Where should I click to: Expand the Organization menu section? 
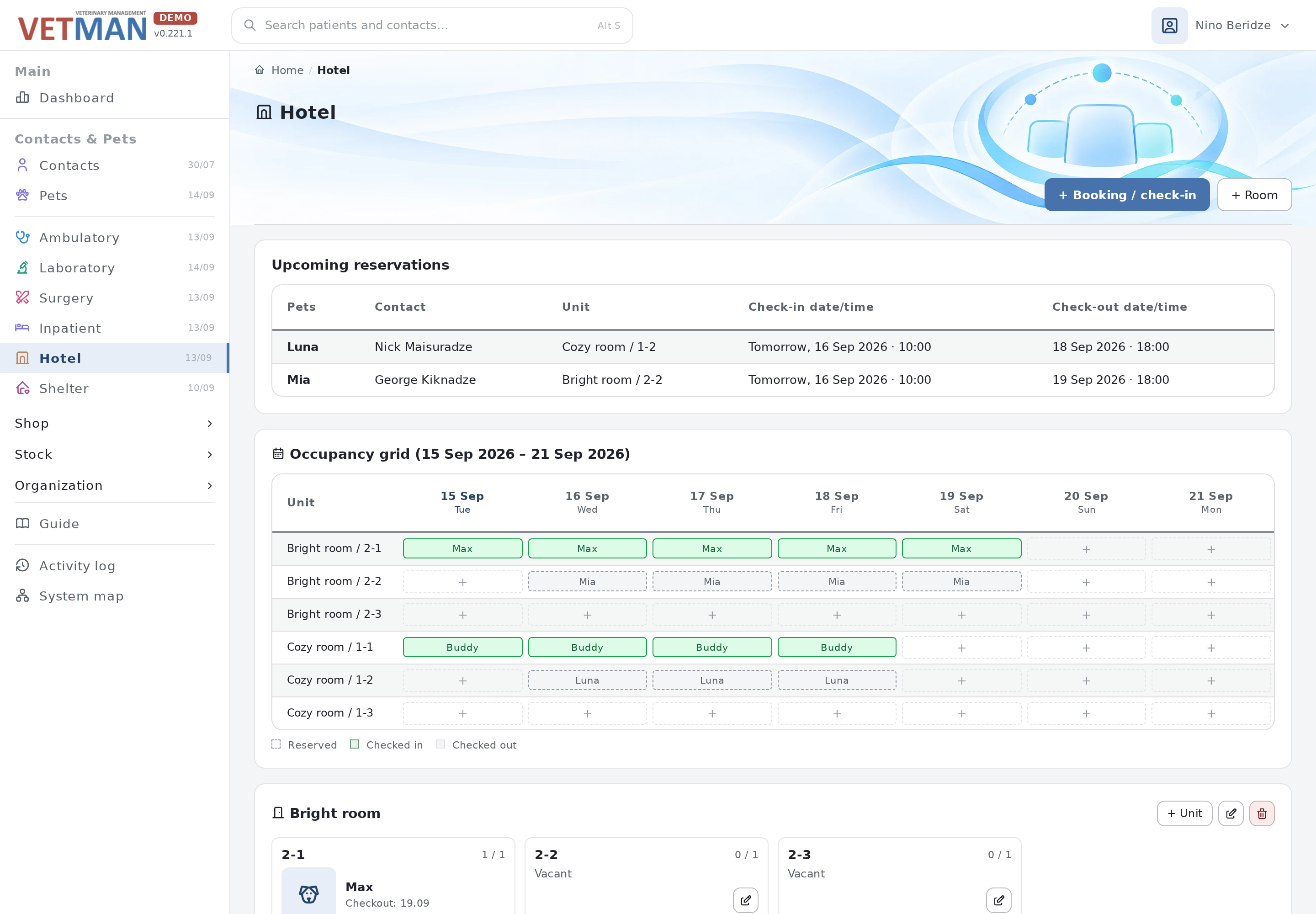(x=115, y=485)
